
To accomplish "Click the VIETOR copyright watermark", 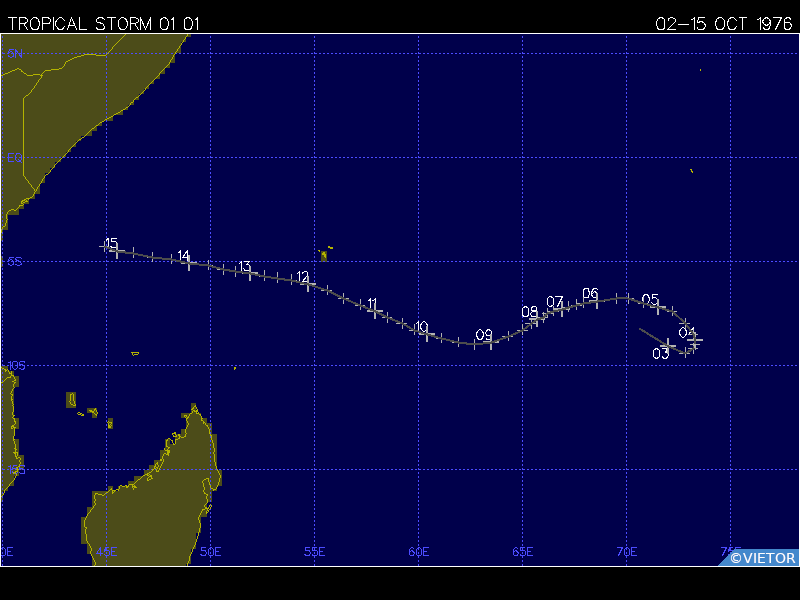I will pos(762,558).
